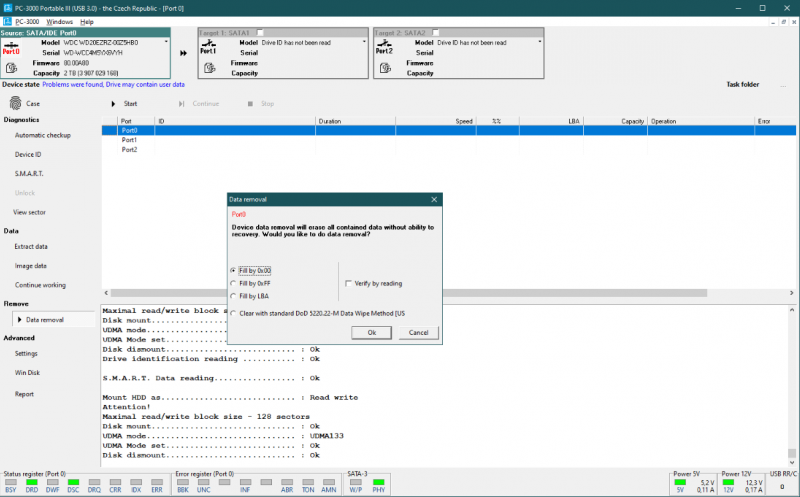Click Cancel in Data removal dialog
The image size is (800, 497).
(x=418, y=332)
